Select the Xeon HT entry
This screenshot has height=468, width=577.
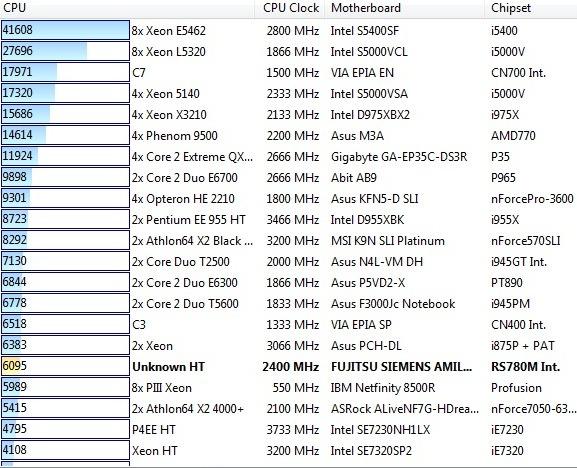click(x=155, y=450)
